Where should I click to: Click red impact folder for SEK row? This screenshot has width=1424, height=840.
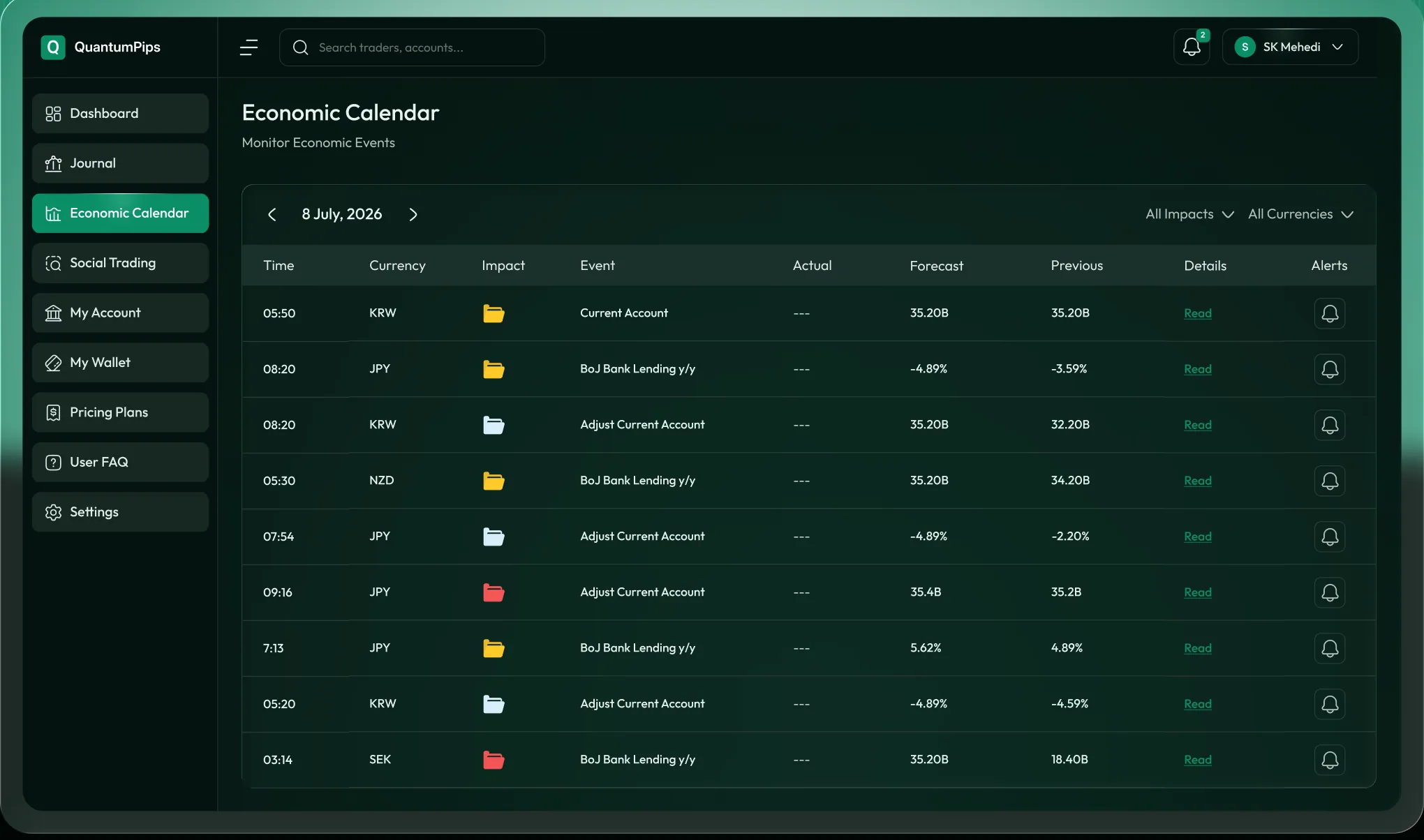tap(494, 760)
